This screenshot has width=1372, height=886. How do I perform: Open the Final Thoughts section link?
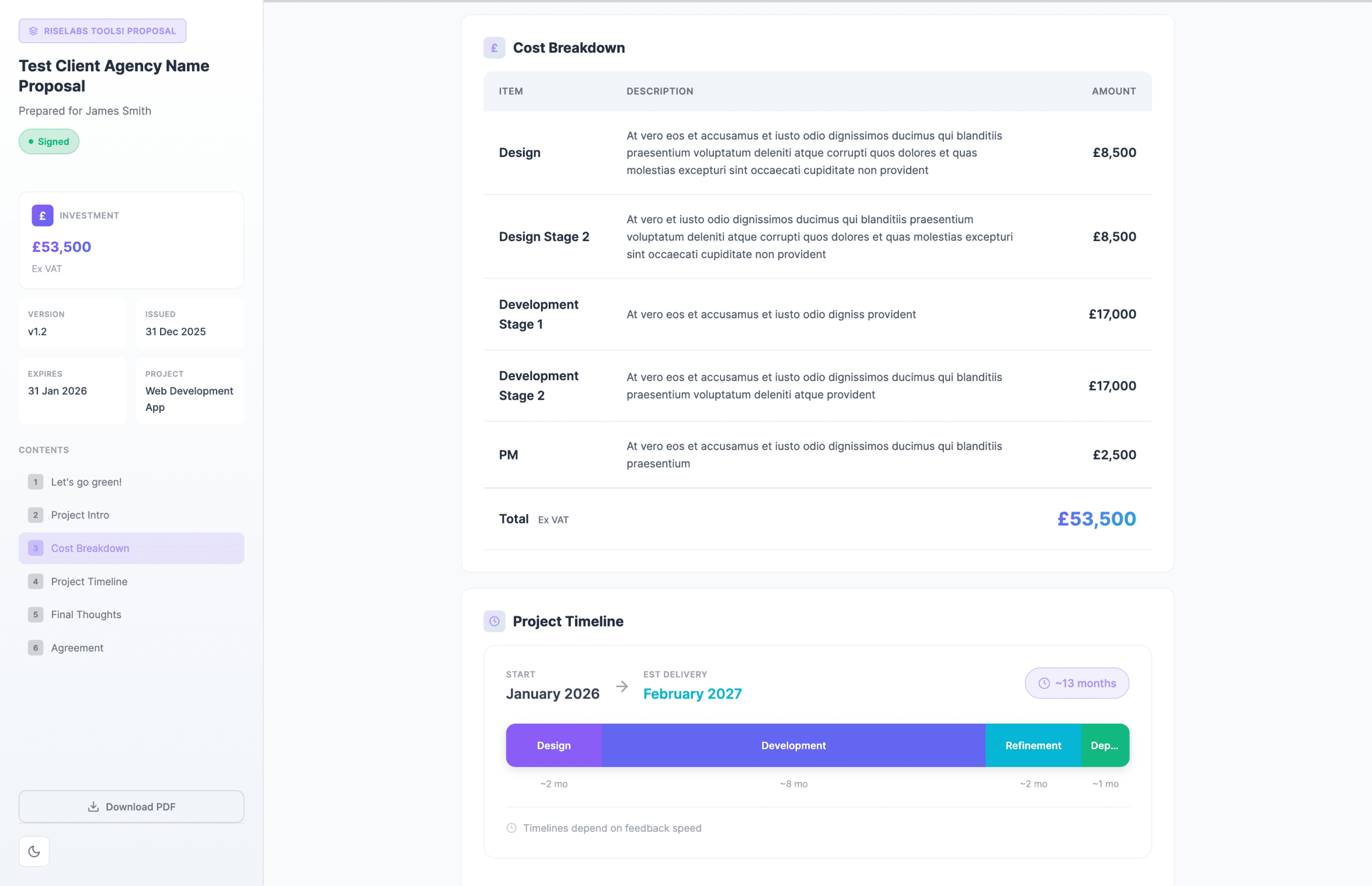pyautogui.click(x=86, y=614)
